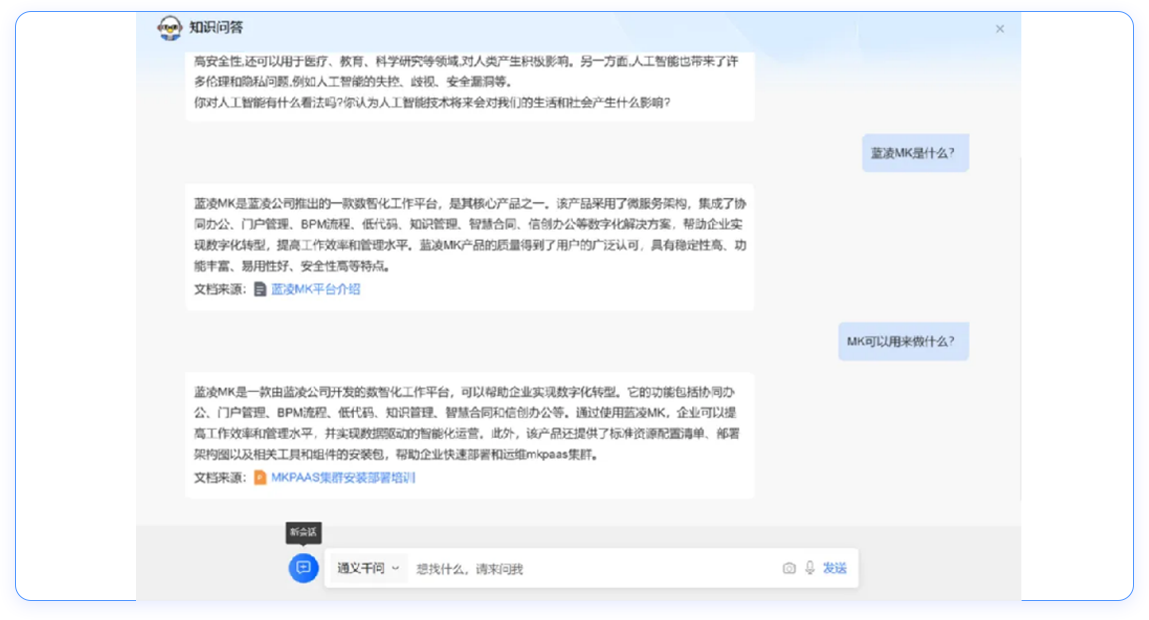Start a new conversation with the blue chat button
This screenshot has height=620, width=1149.
[303, 568]
